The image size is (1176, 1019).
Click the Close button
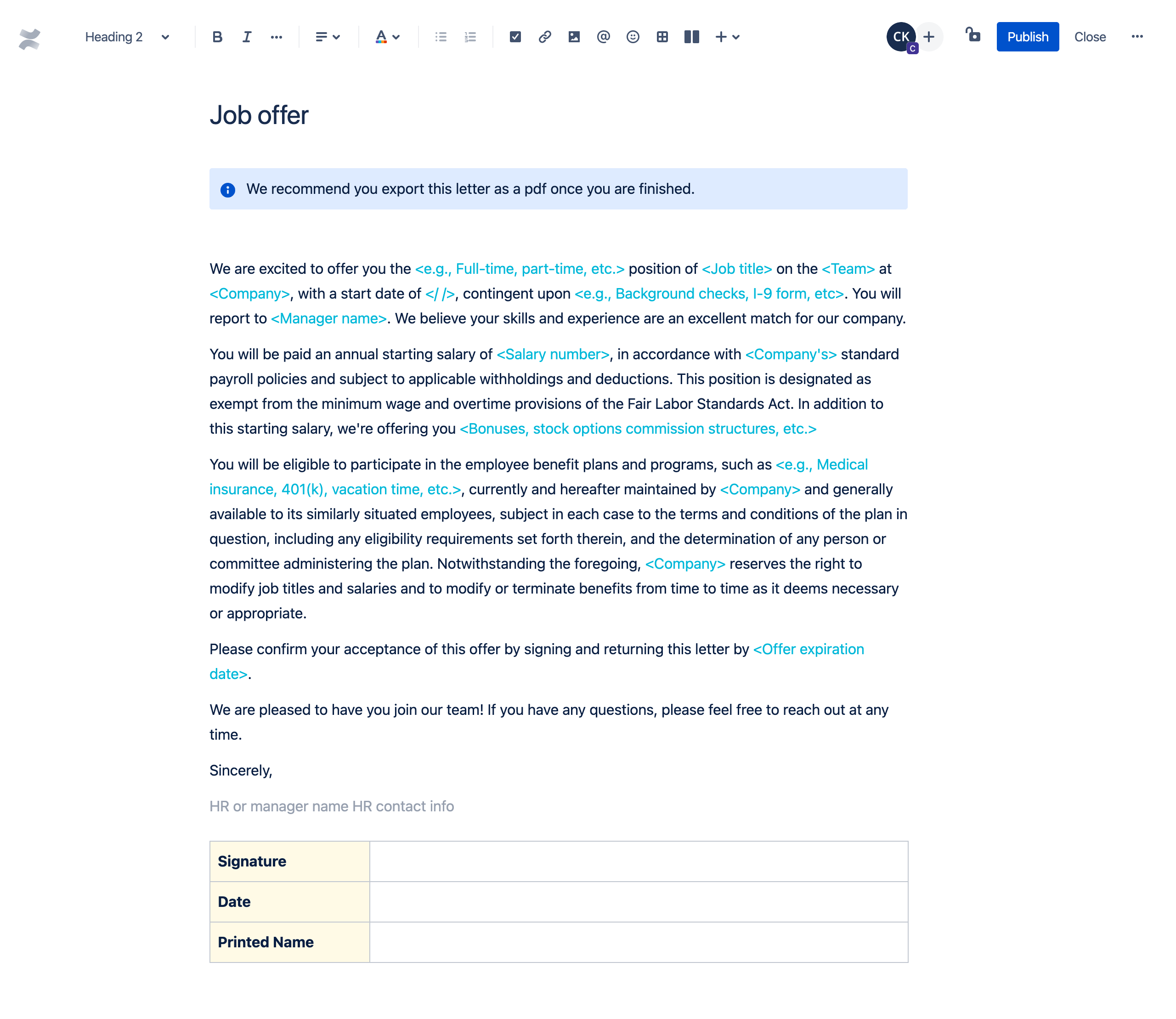click(x=1089, y=37)
